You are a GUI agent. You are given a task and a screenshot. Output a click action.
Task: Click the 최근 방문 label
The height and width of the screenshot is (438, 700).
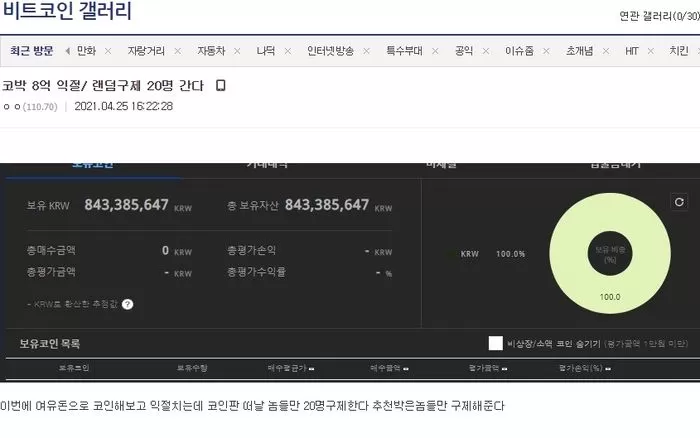pos(31,51)
